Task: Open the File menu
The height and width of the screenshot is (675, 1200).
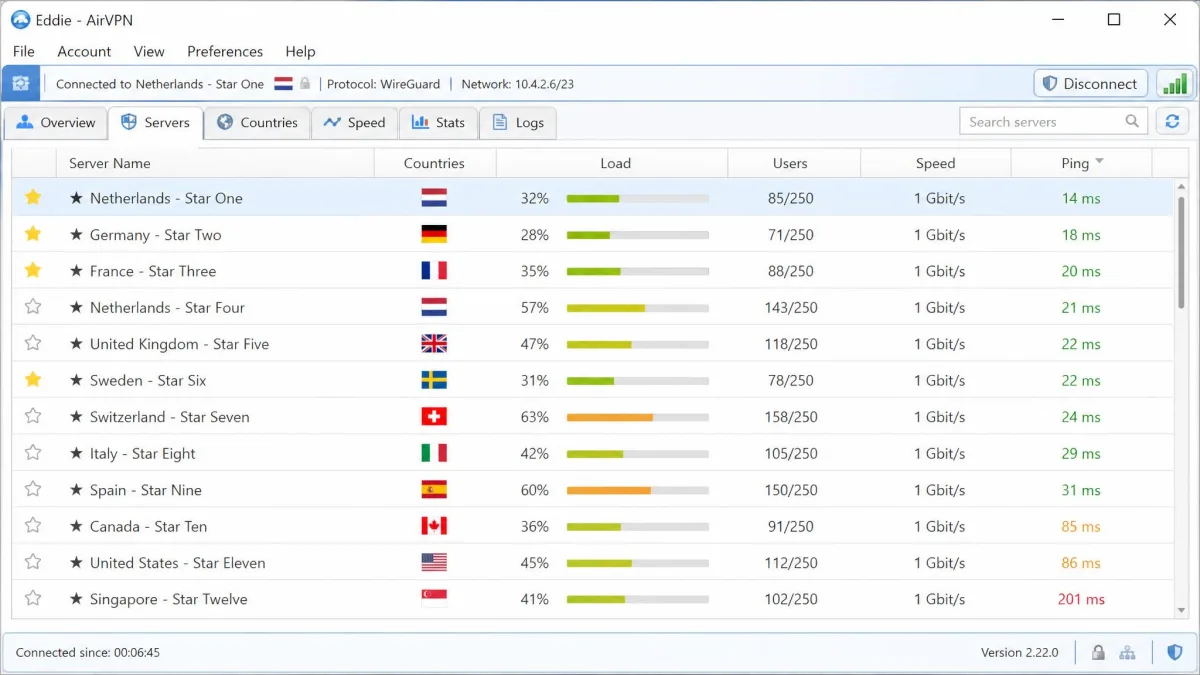Action: pyautogui.click(x=24, y=51)
